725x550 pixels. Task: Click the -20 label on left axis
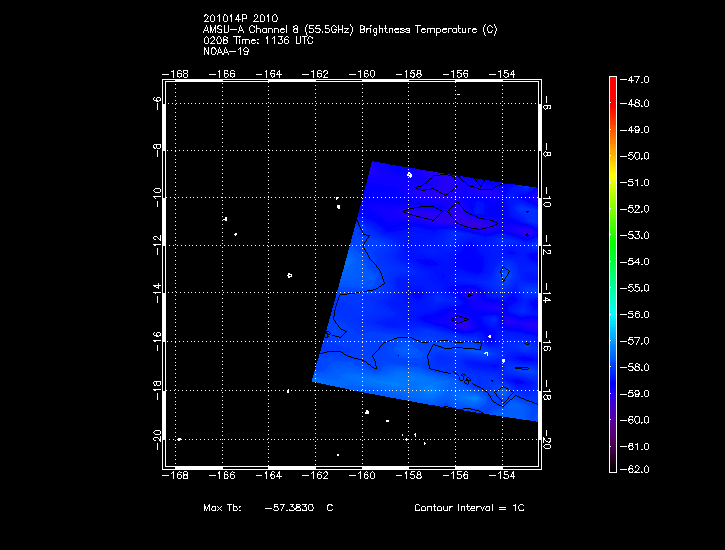157,436
